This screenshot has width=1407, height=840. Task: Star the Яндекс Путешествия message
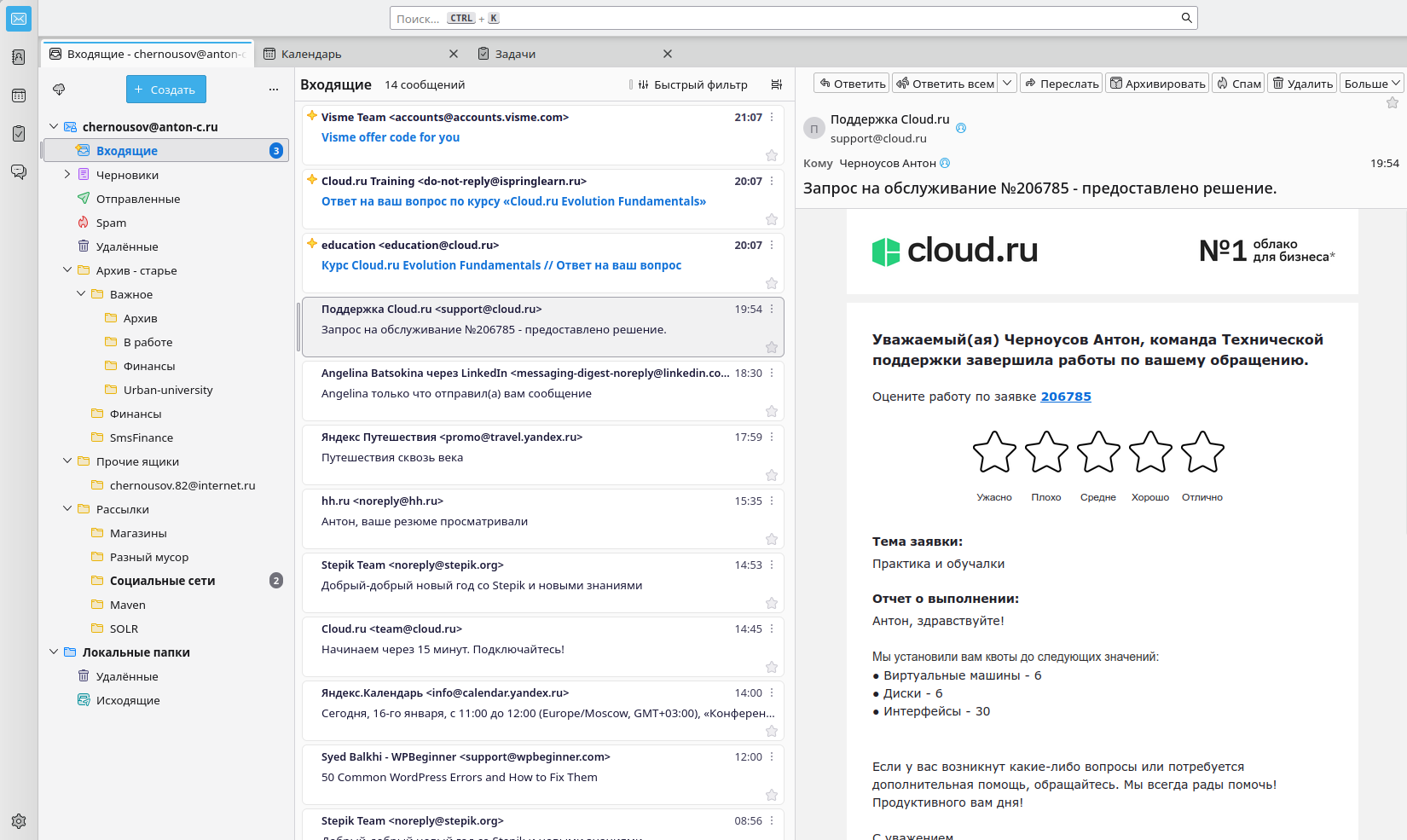coord(772,475)
